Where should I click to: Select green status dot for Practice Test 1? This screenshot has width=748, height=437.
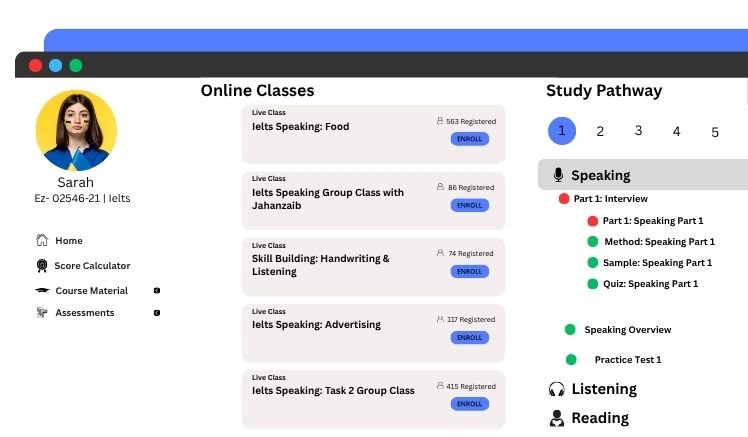[x=571, y=360]
